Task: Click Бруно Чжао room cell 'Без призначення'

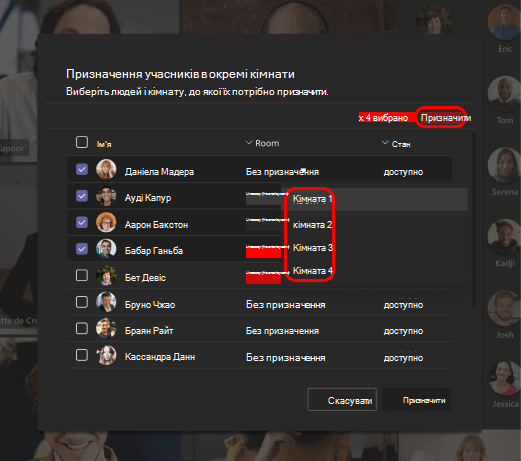Action: 286,305
